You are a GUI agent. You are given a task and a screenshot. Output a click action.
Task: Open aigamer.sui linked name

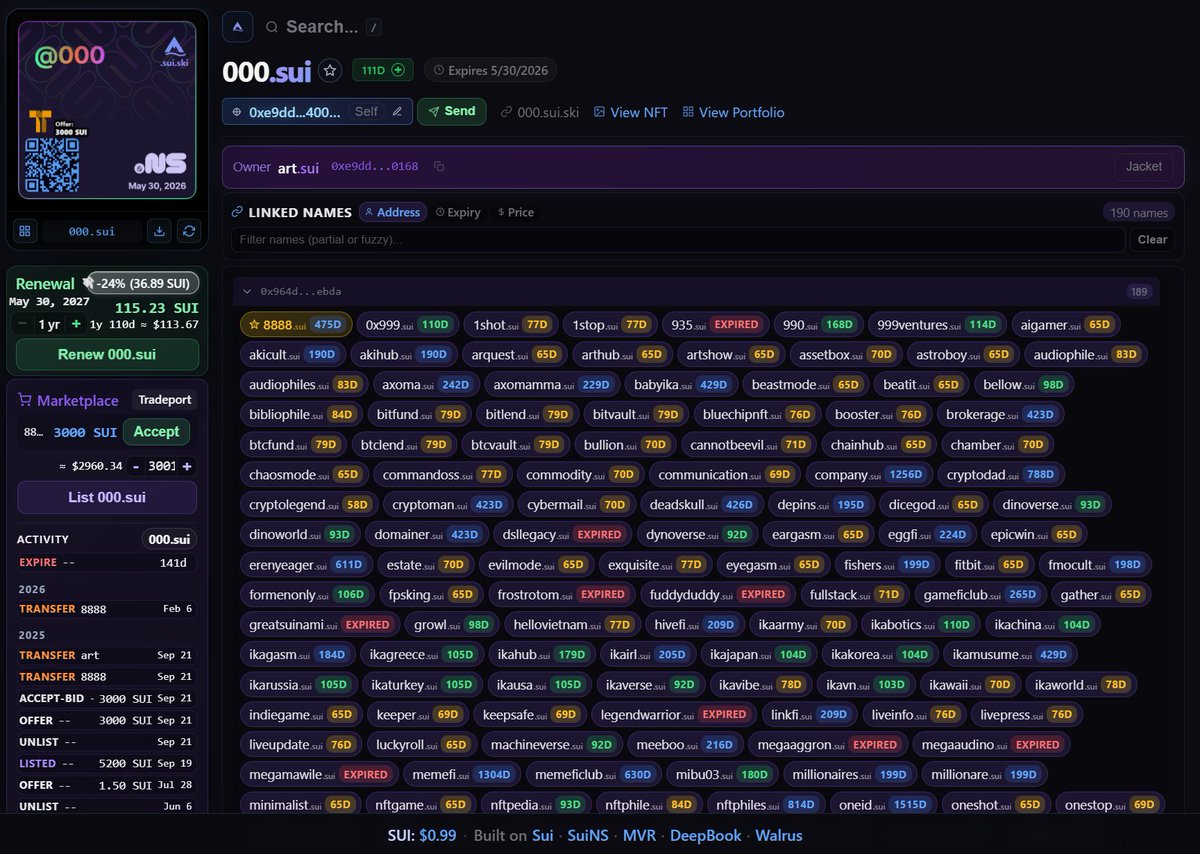coord(1066,324)
